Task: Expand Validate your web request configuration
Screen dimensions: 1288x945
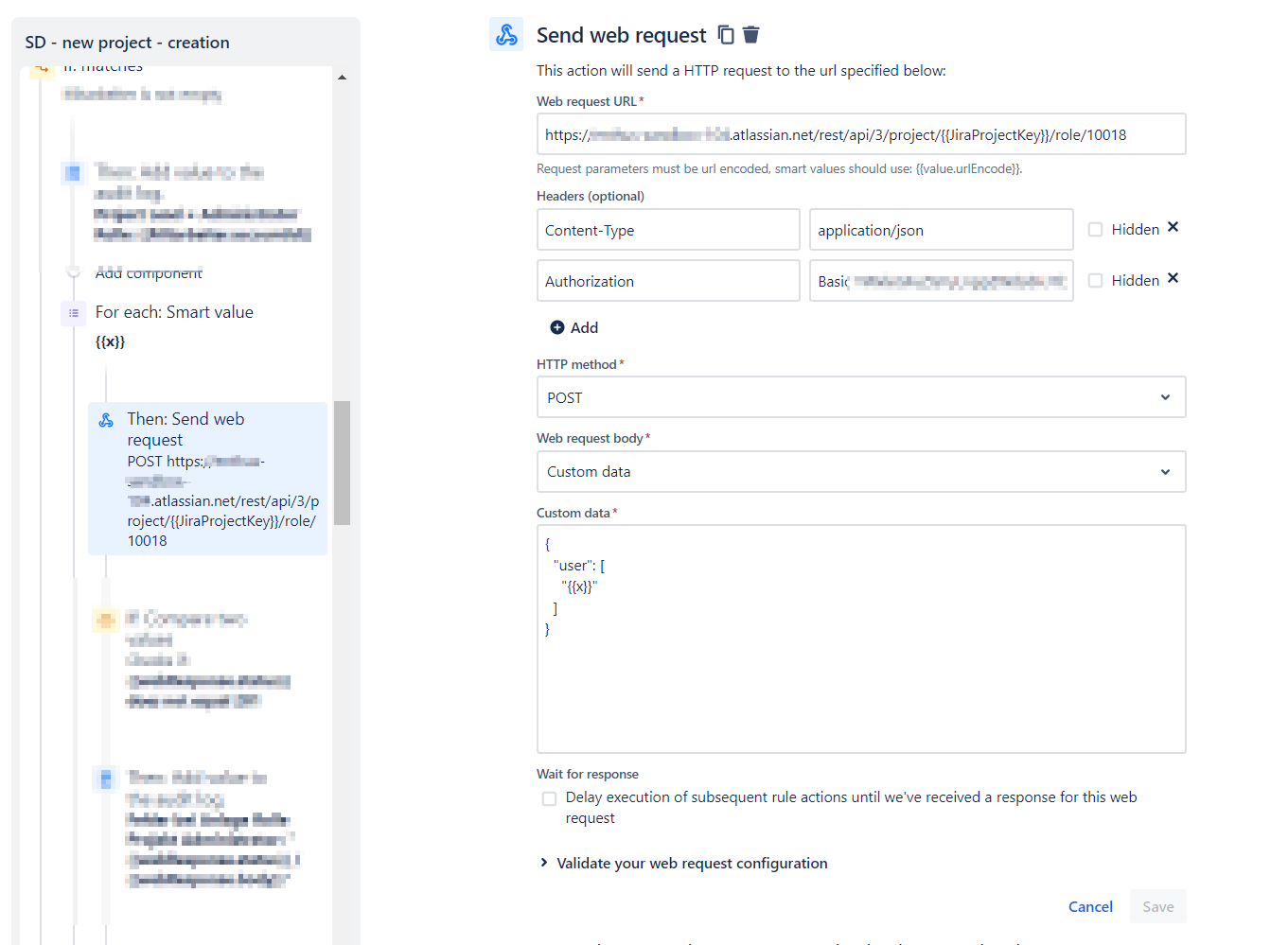Action: pyautogui.click(x=682, y=863)
